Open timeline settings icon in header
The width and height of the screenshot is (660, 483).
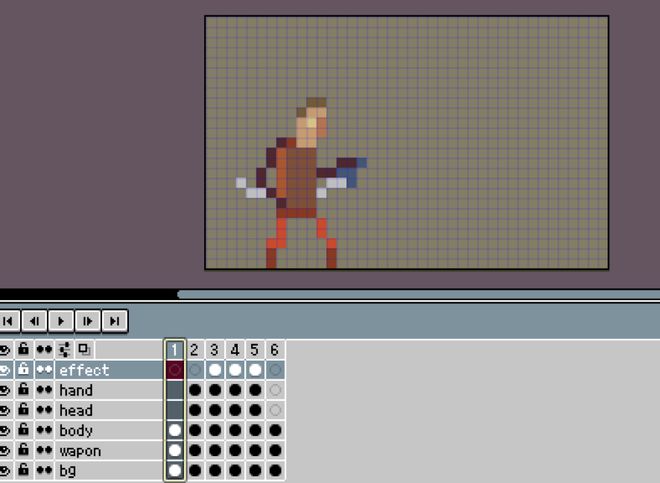66,350
